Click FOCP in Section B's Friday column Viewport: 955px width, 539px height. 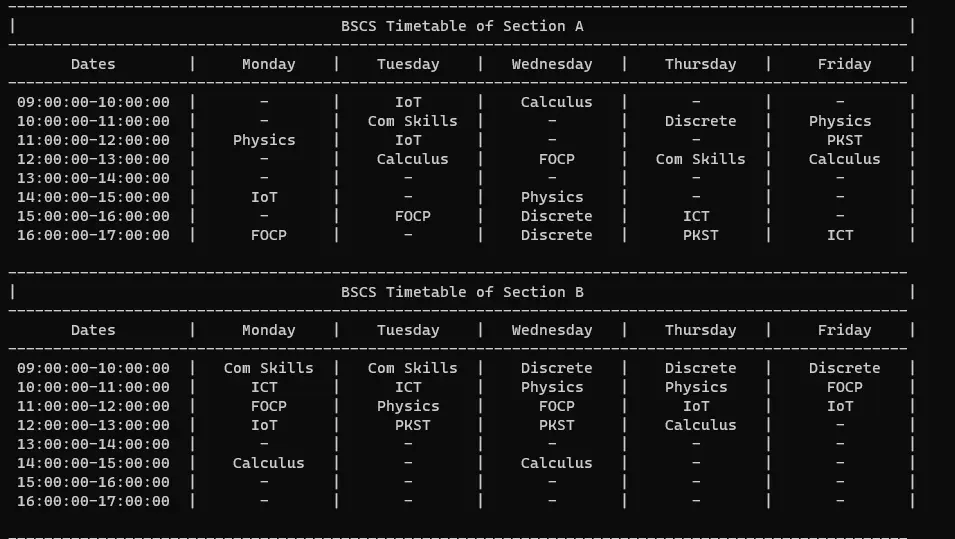click(844, 387)
